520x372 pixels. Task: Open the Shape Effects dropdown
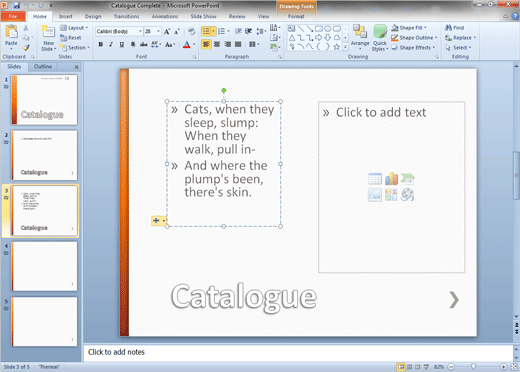pos(413,48)
